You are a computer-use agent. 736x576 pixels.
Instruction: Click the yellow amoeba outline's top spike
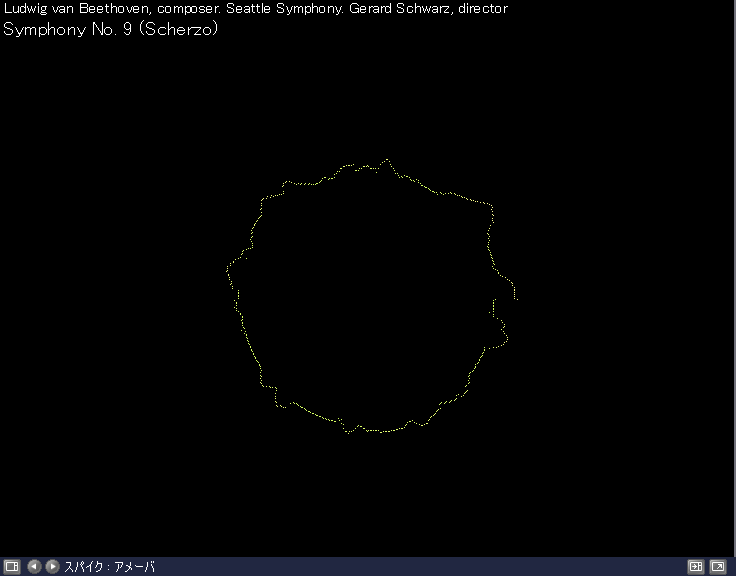pyautogui.click(x=388, y=160)
